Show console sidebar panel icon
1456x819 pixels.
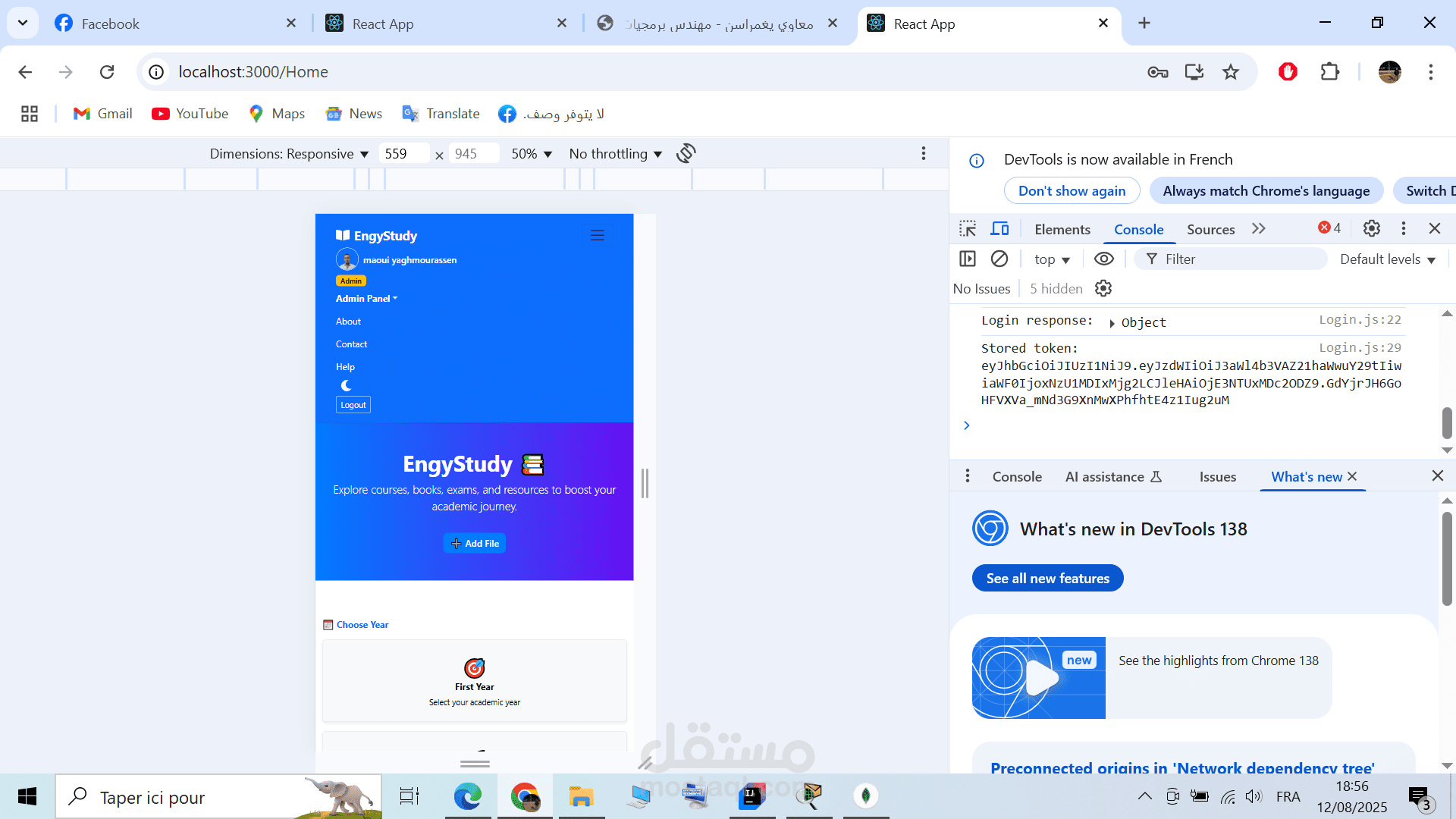coord(968,259)
